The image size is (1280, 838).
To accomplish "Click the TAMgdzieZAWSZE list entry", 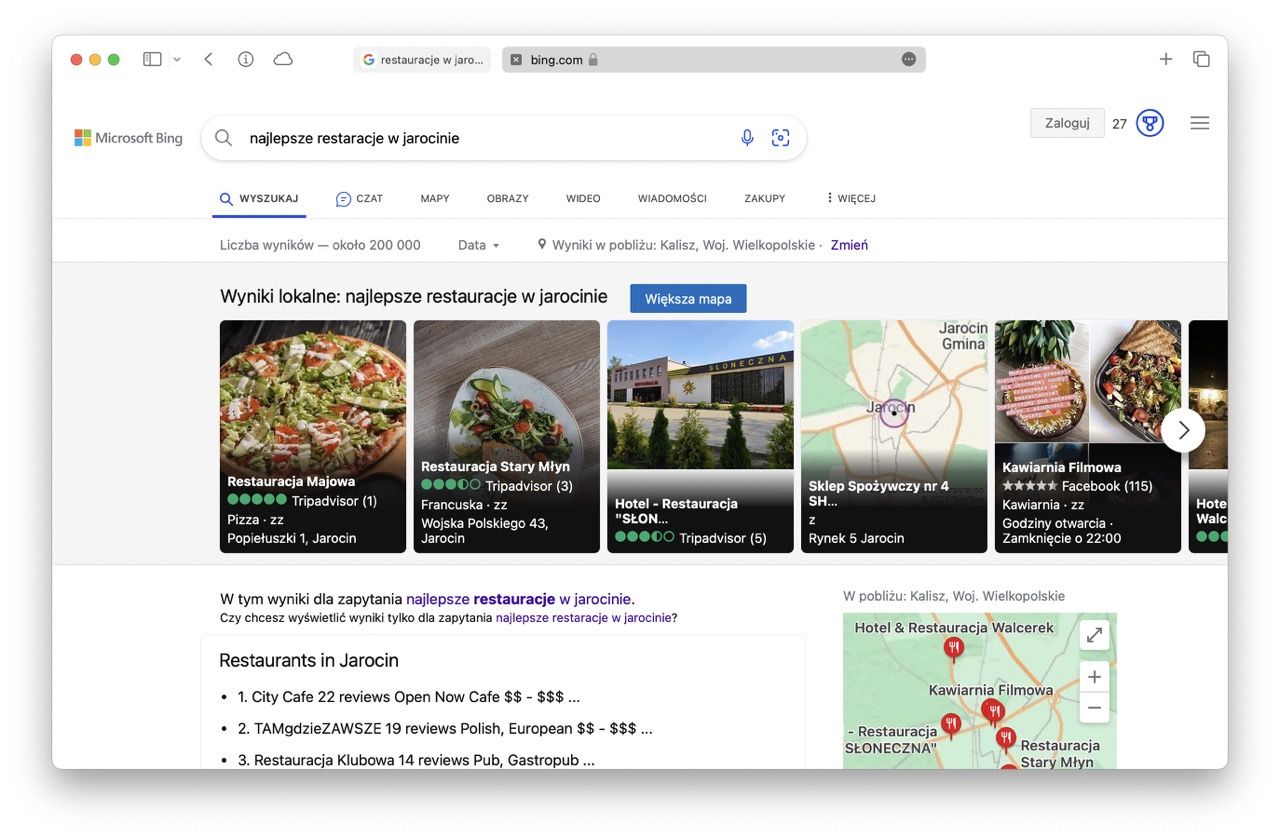I will click(x=445, y=729).
